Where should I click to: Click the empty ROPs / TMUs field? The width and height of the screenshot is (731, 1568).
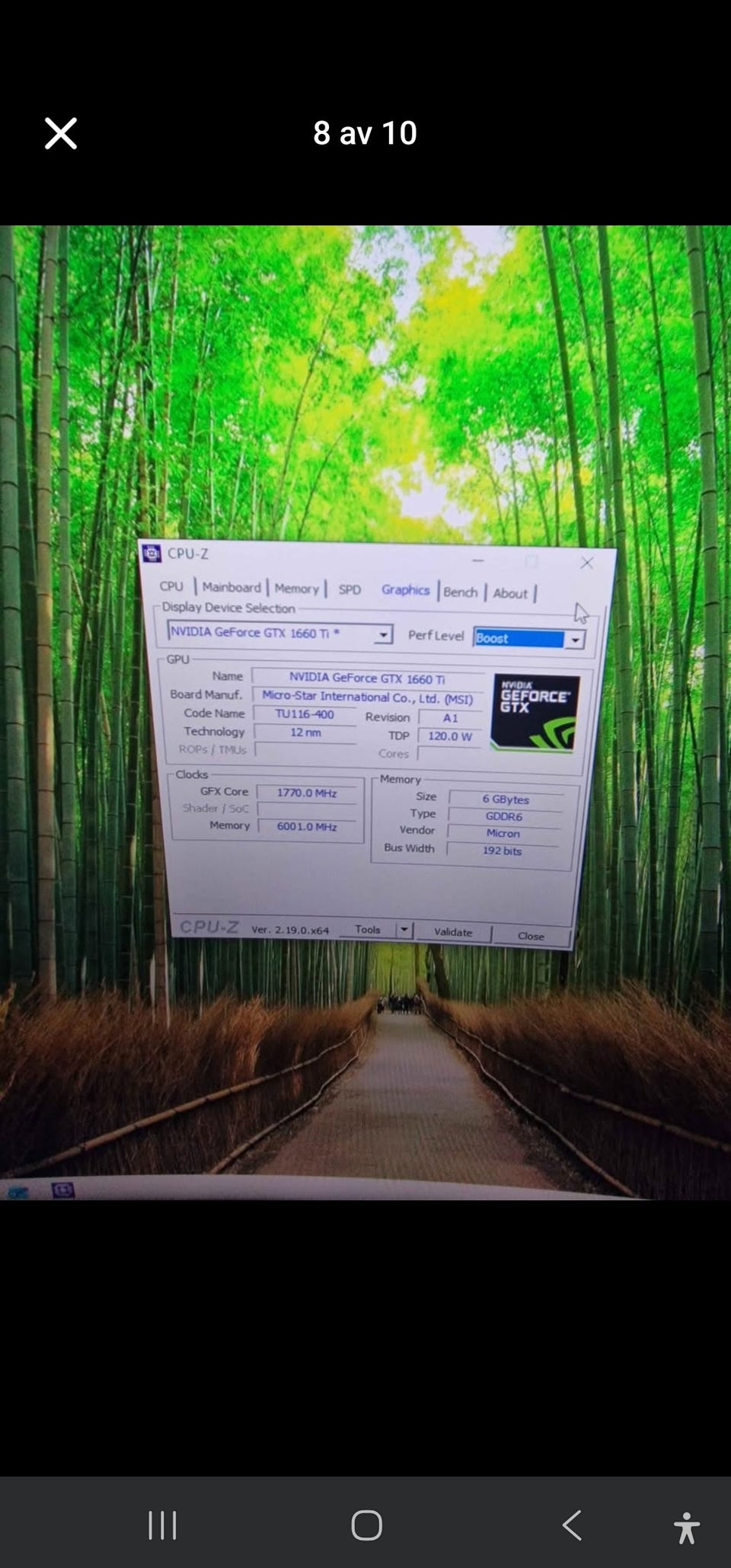pos(305,750)
